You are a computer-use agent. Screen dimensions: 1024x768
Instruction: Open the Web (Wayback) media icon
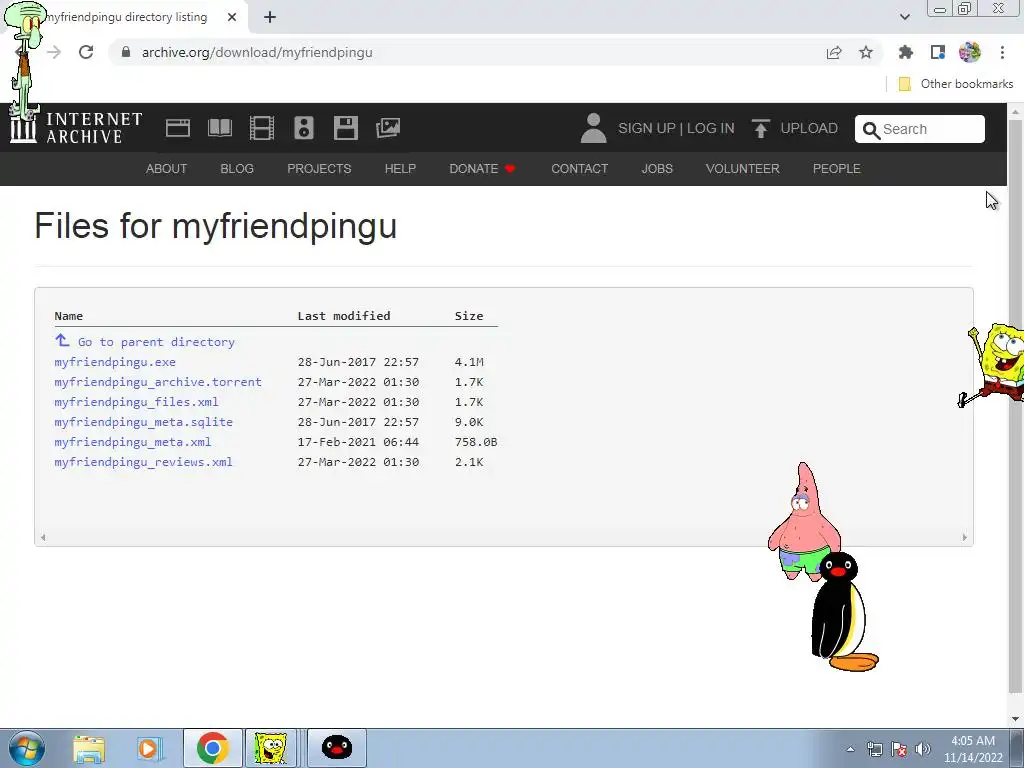(x=178, y=128)
